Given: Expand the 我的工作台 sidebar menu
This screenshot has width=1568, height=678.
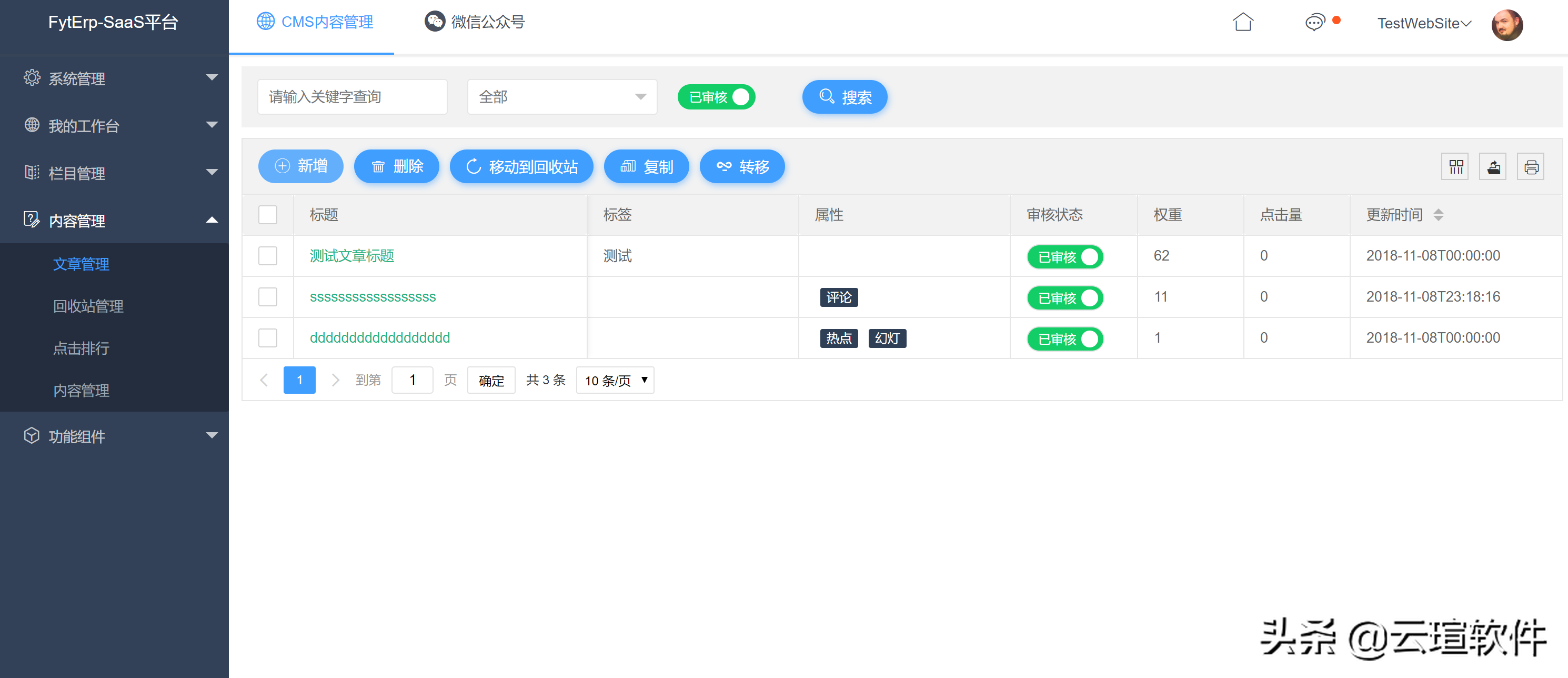Looking at the screenshot, I should click(x=114, y=125).
